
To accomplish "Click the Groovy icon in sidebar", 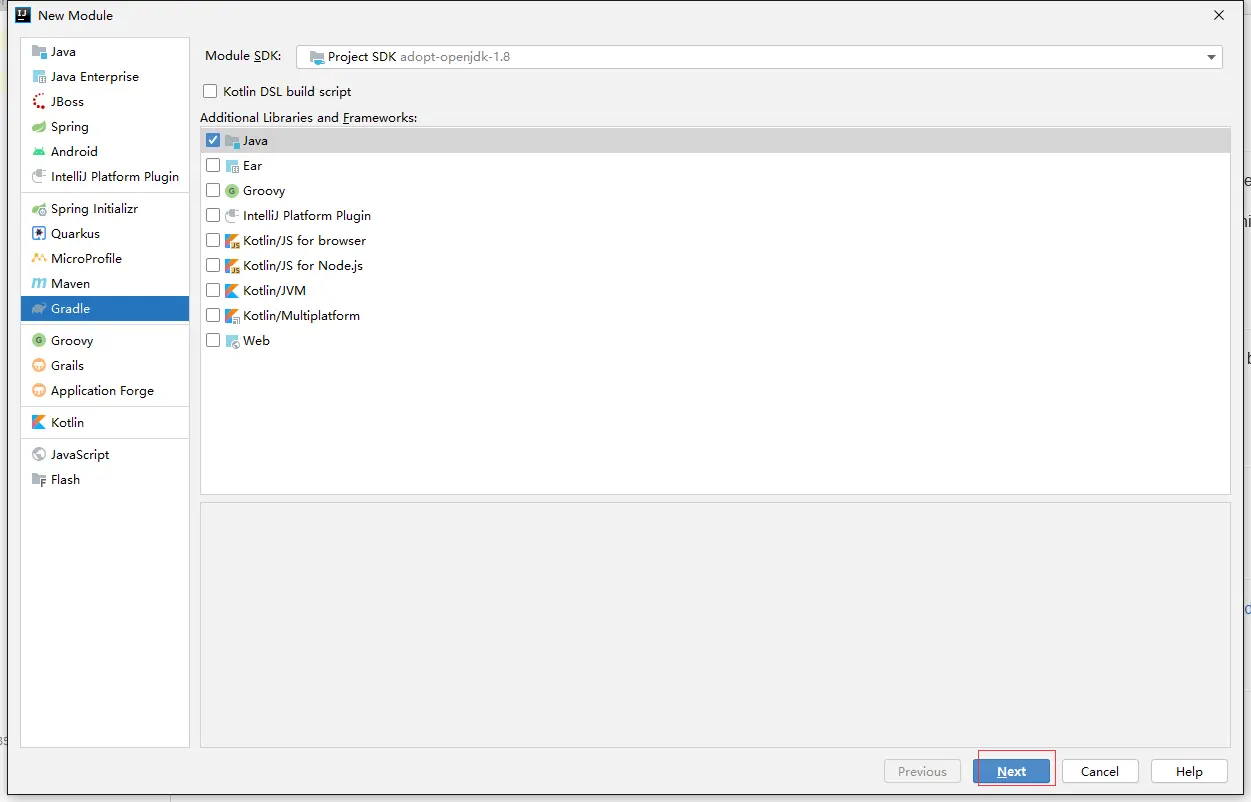I will 39,341.
